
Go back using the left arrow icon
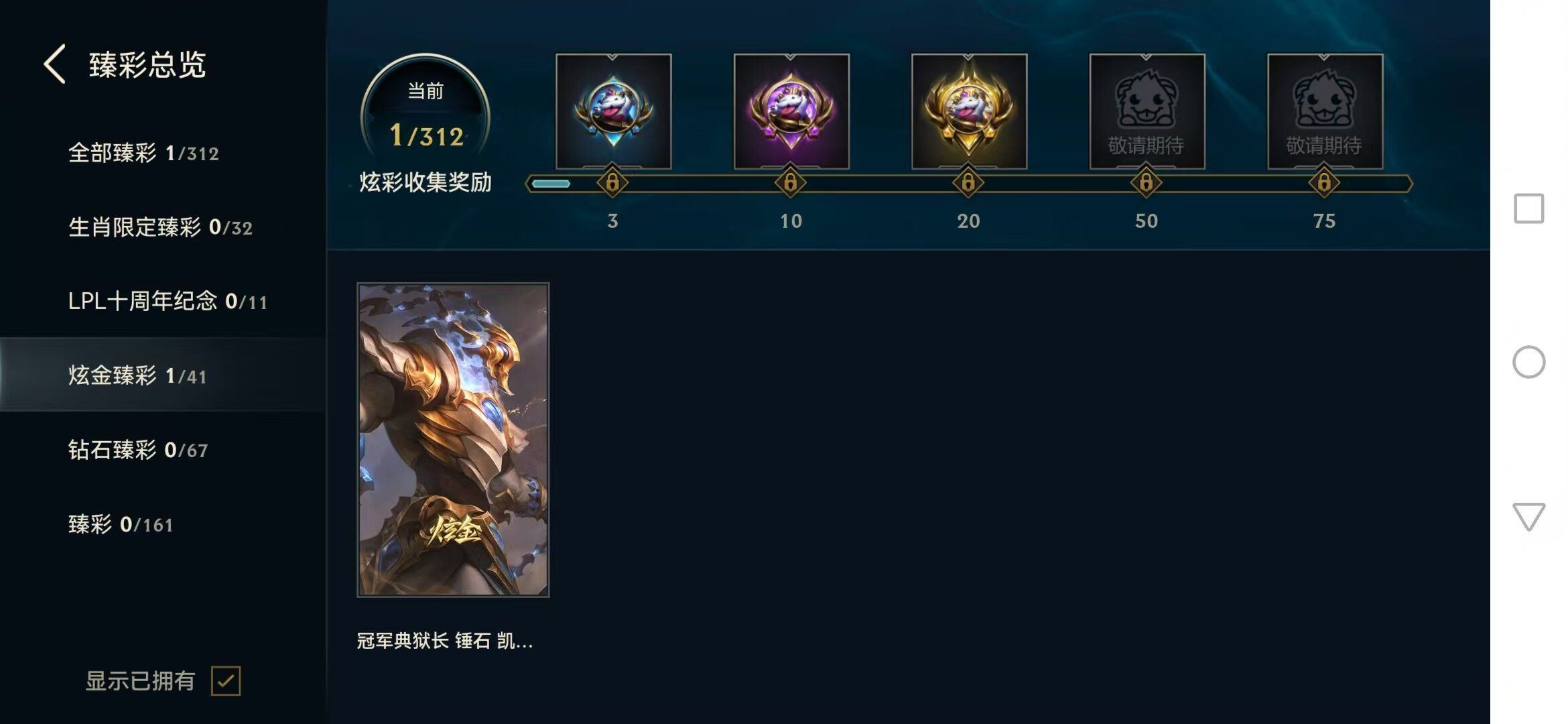click(55, 64)
